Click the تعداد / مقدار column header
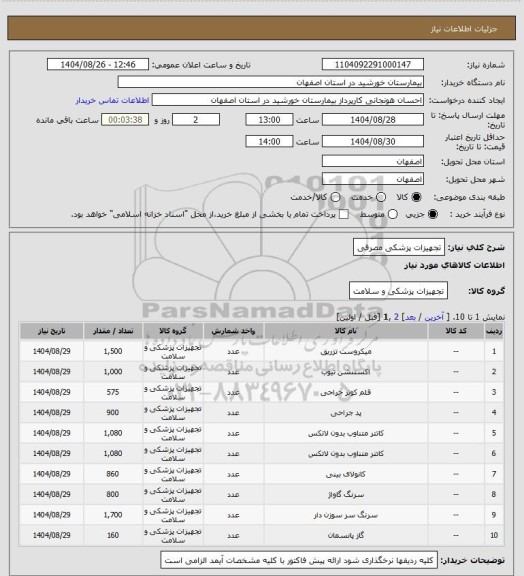Image resolution: width=524 pixels, height=576 pixels. point(113,331)
